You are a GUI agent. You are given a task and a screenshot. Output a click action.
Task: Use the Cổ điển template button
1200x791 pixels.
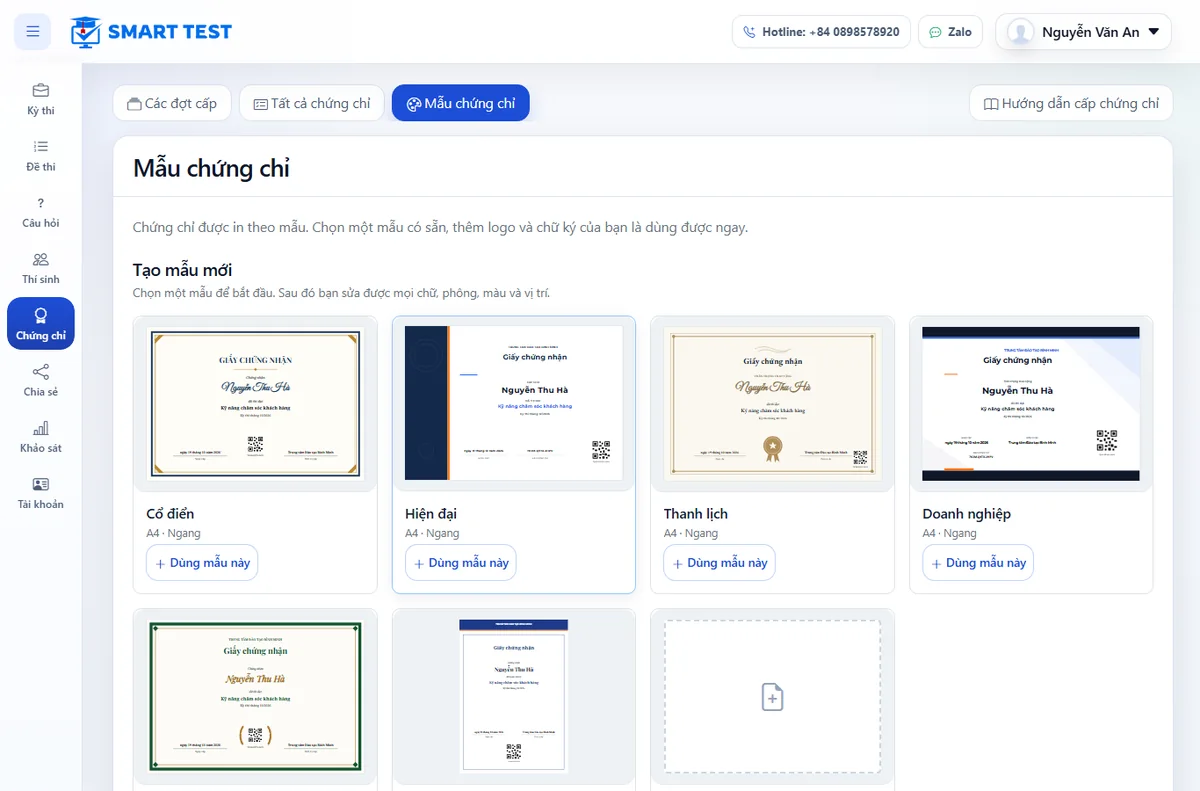coord(202,563)
